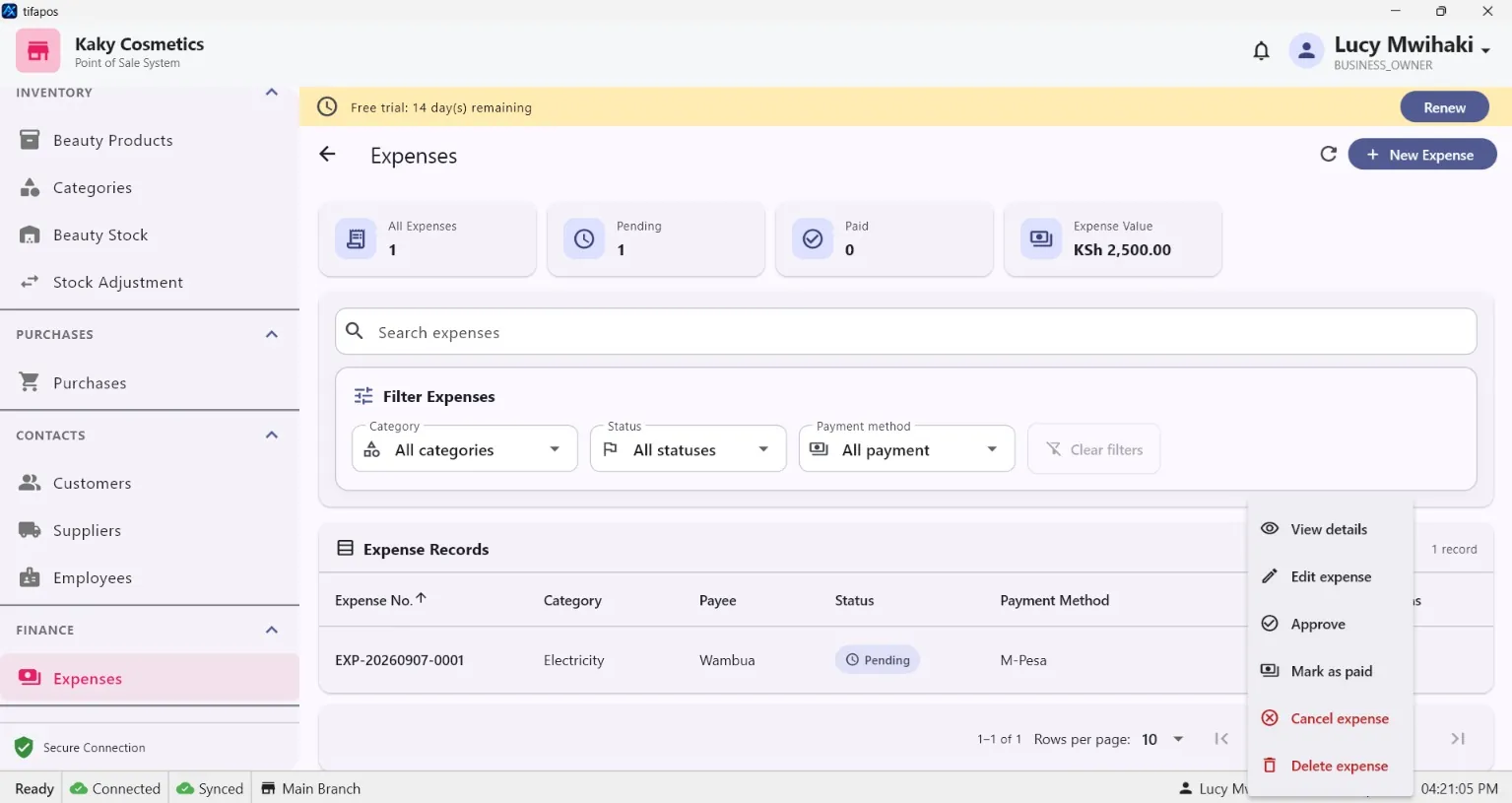1512x803 pixels.
Task: Change rows per page dropdown
Action: (1163, 739)
